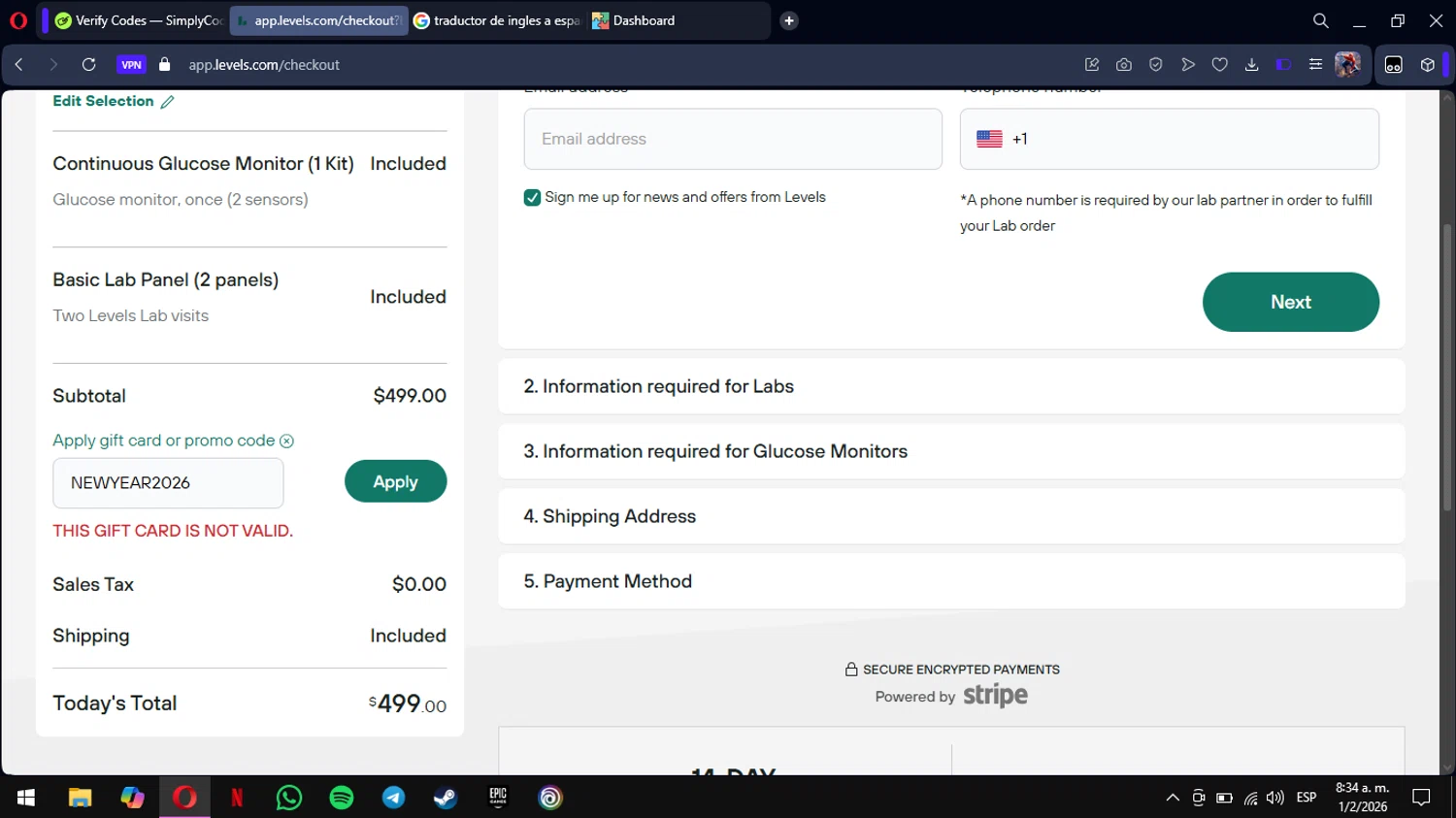
Task: Click the Opera logo menu icon
Action: [17, 20]
